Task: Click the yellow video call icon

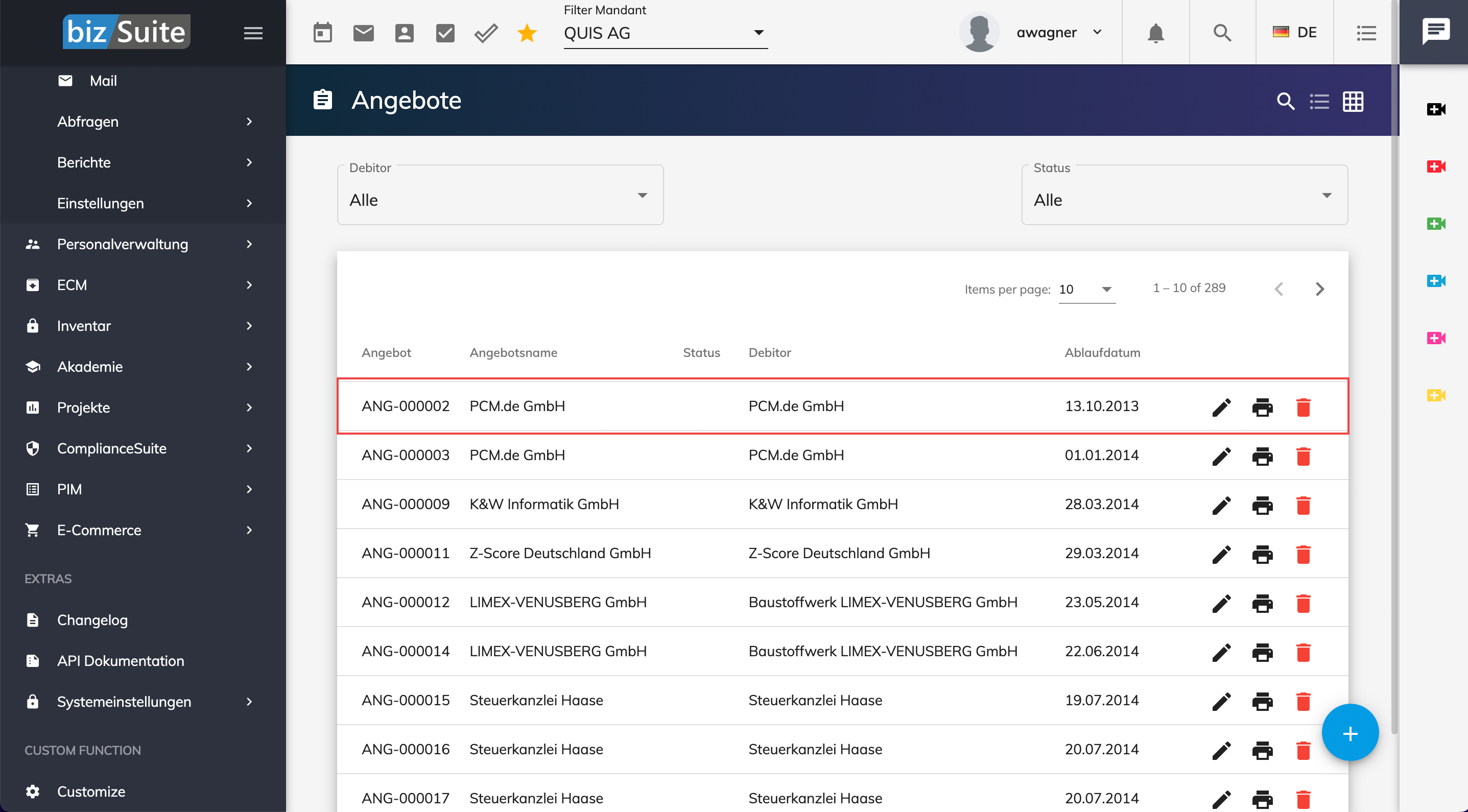Action: click(1436, 395)
